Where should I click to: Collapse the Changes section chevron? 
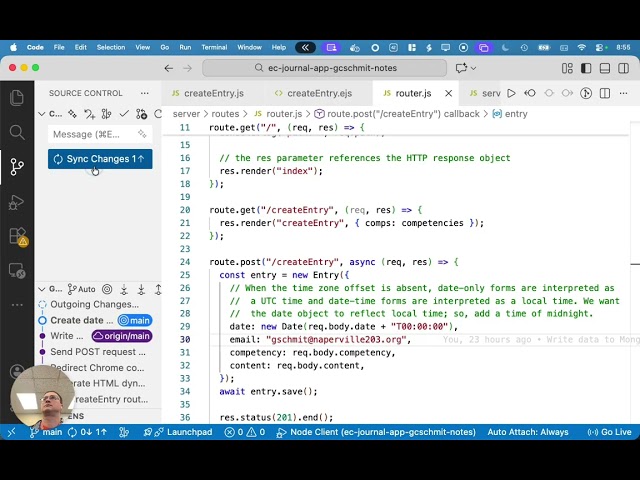coord(43,114)
